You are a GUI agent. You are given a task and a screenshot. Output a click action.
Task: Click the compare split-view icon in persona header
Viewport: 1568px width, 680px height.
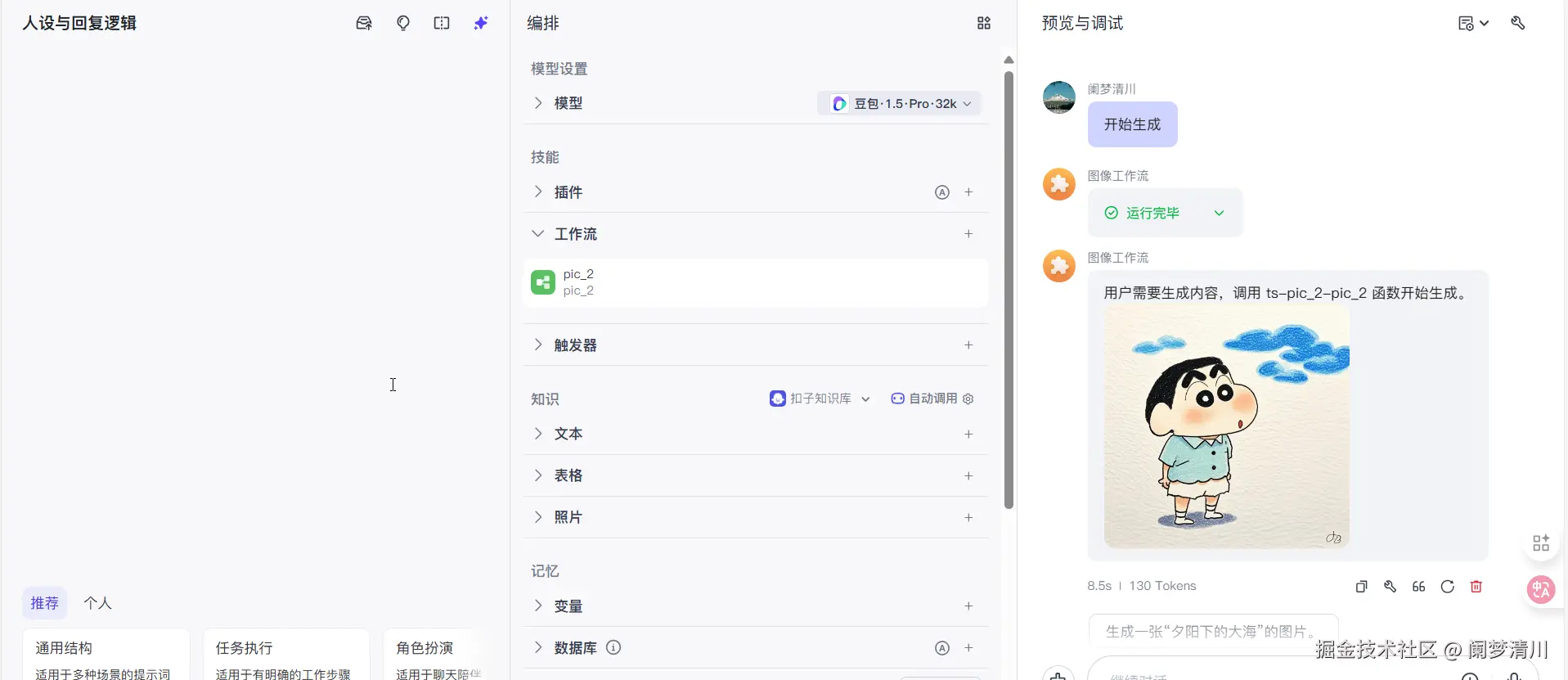[442, 23]
